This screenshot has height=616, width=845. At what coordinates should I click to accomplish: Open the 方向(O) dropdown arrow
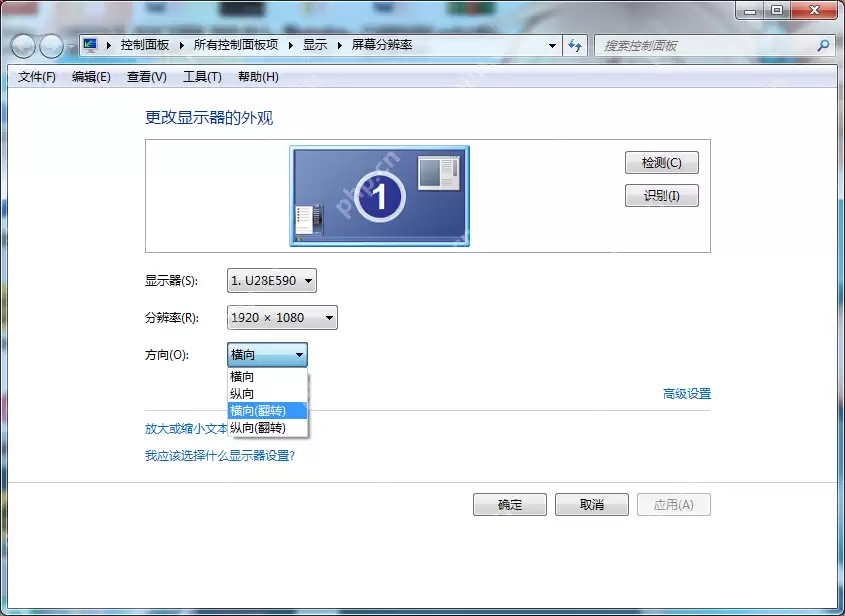tap(298, 354)
